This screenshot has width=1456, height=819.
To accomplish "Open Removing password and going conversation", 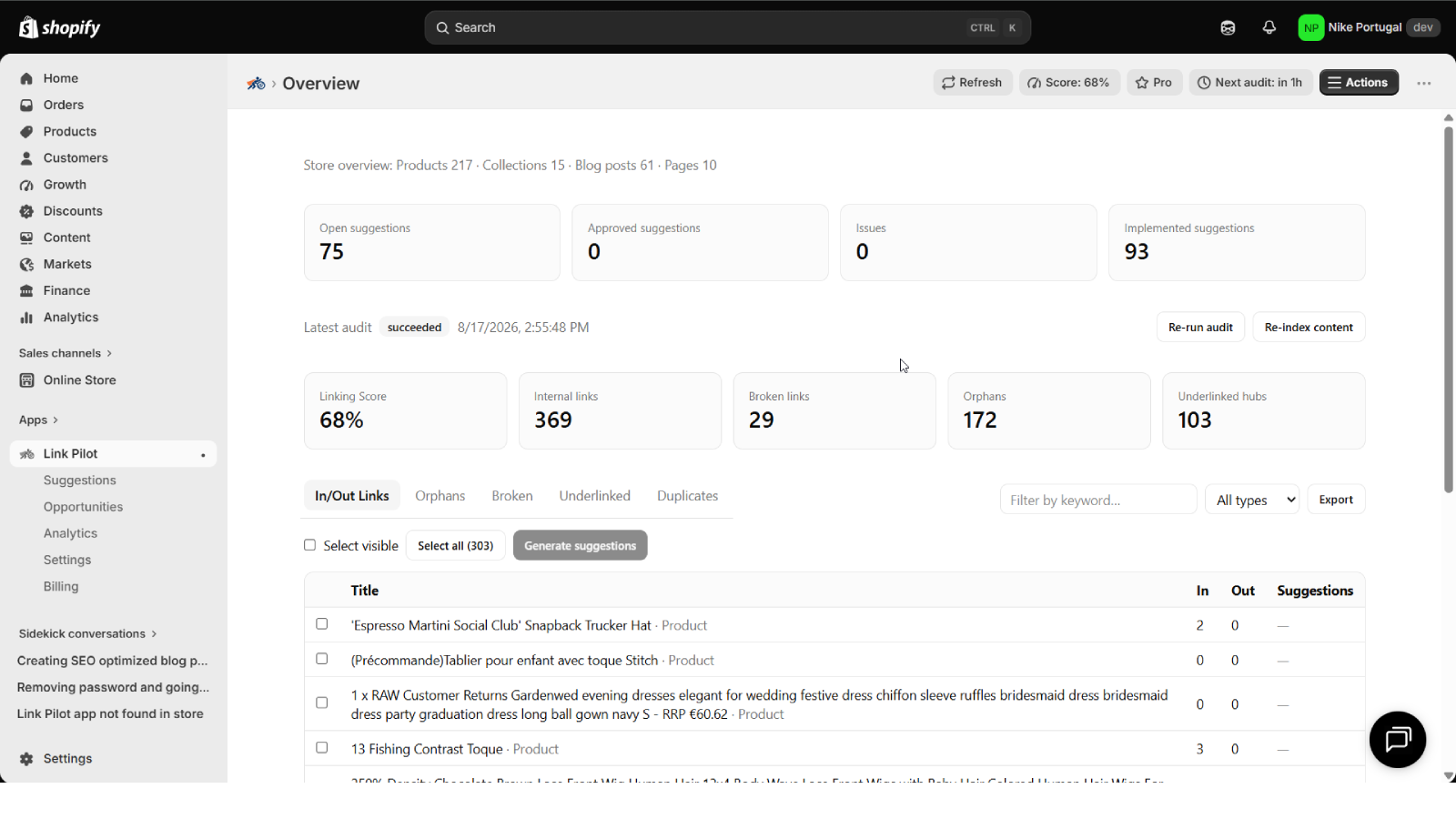I will pos(113,687).
